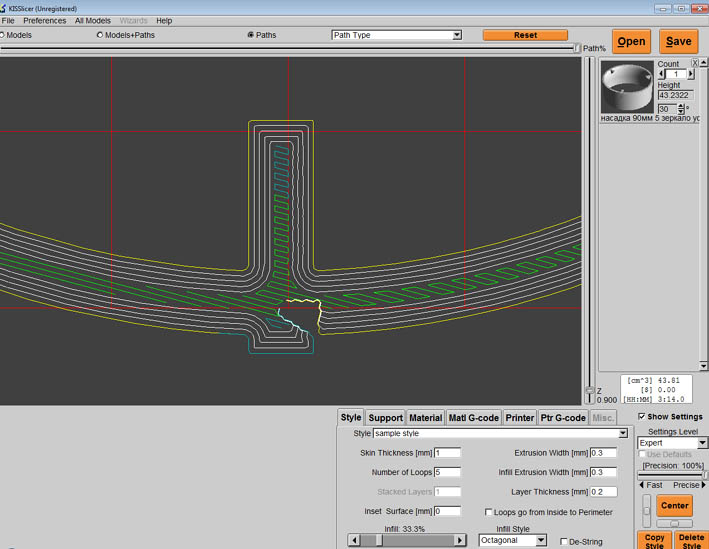Click infill slider left arrow
709x549 pixels.
[x=354, y=540]
